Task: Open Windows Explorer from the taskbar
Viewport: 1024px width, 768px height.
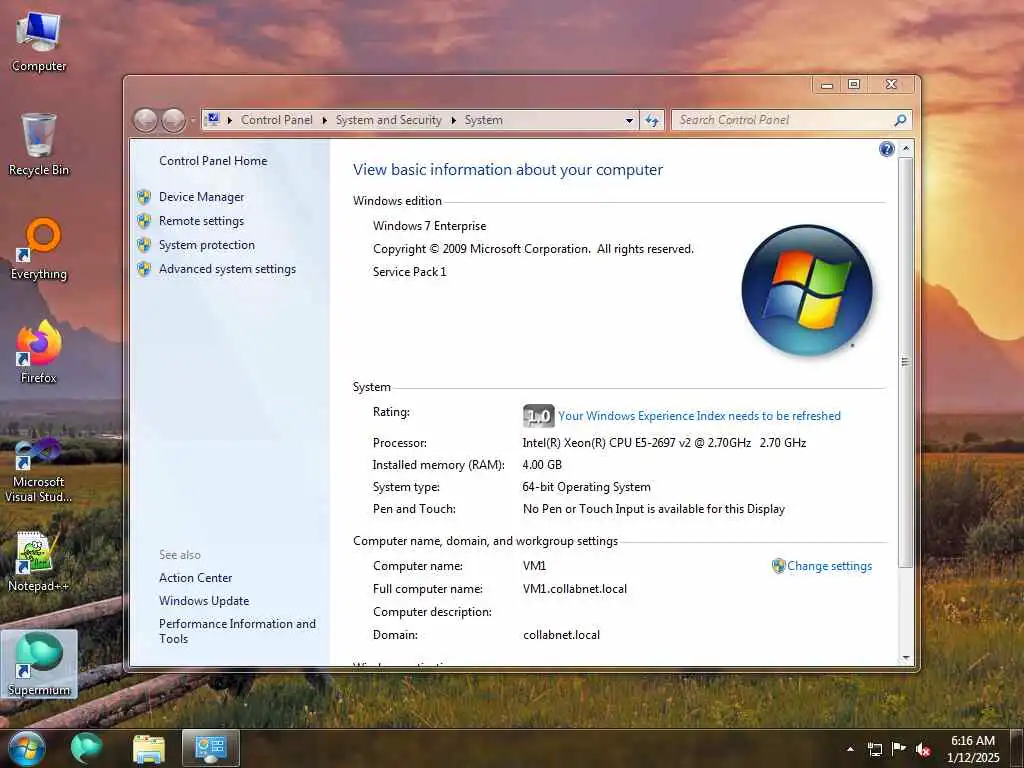Action: click(x=149, y=748)
